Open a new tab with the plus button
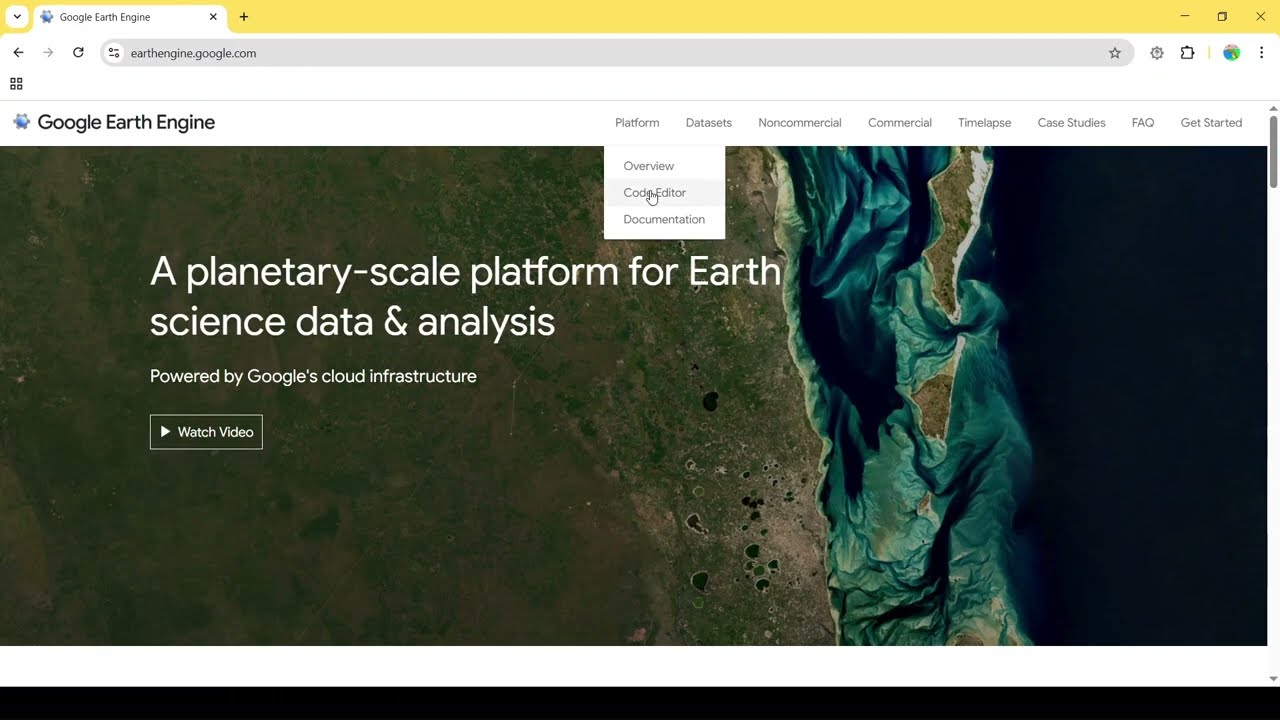1280x720 pixels. (244, 17)
